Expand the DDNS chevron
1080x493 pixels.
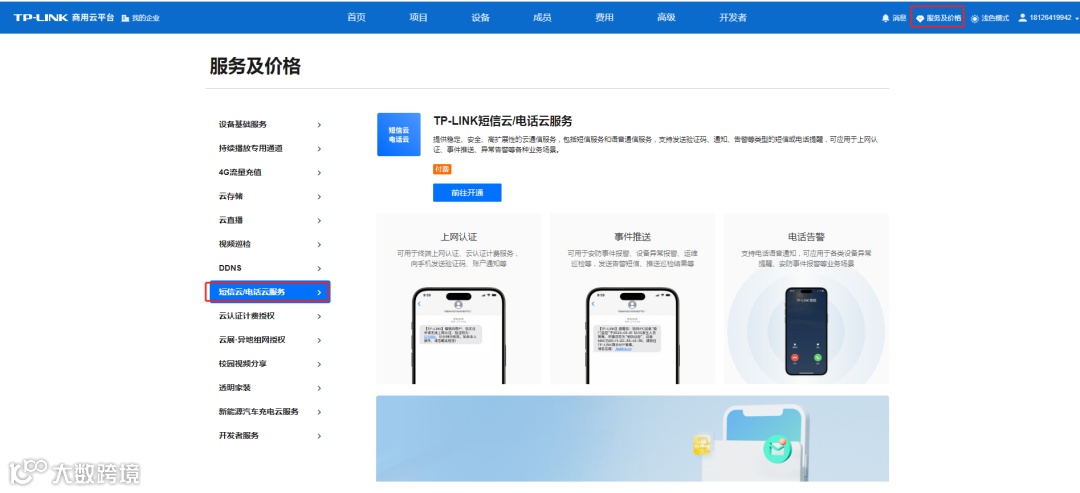click(319, 269)
